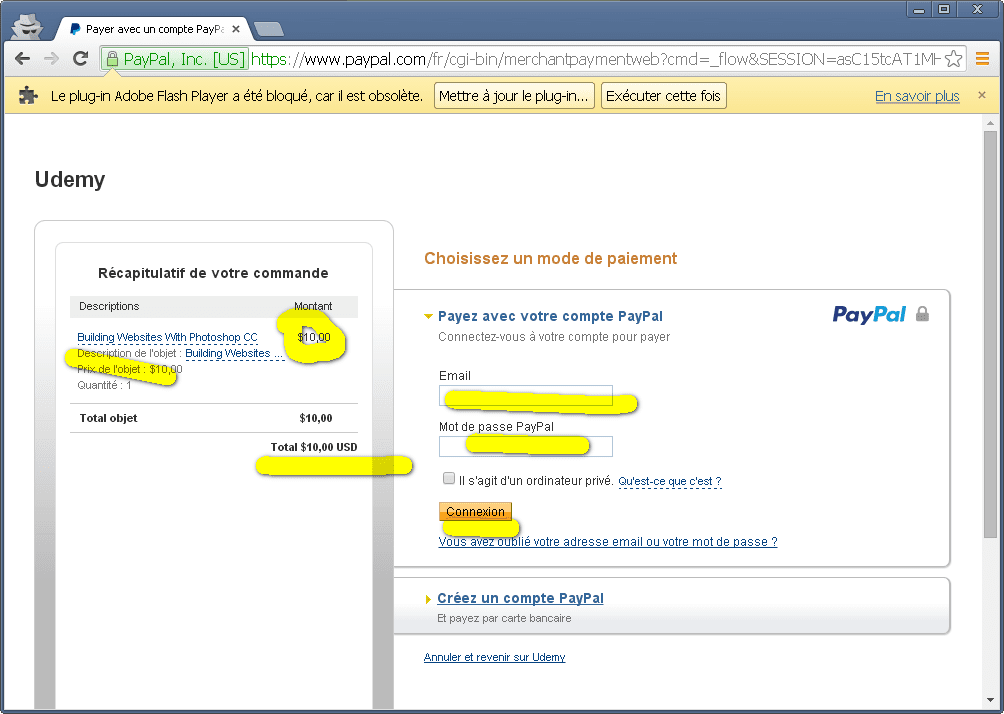1004x714 pixels.
Task: Click the address bar URL
Action: [x=595, y=60]
